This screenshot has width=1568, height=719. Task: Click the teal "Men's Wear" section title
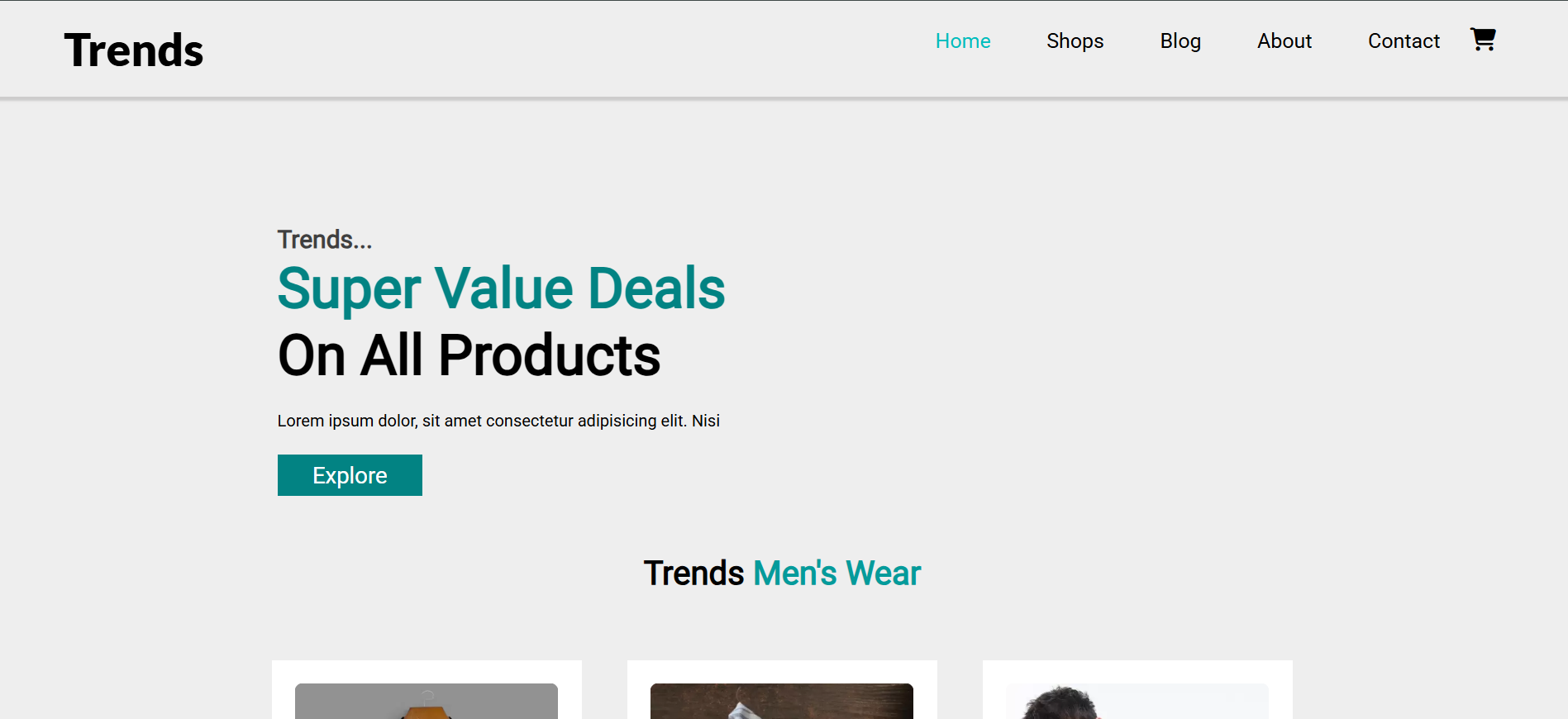pos(836,574)
